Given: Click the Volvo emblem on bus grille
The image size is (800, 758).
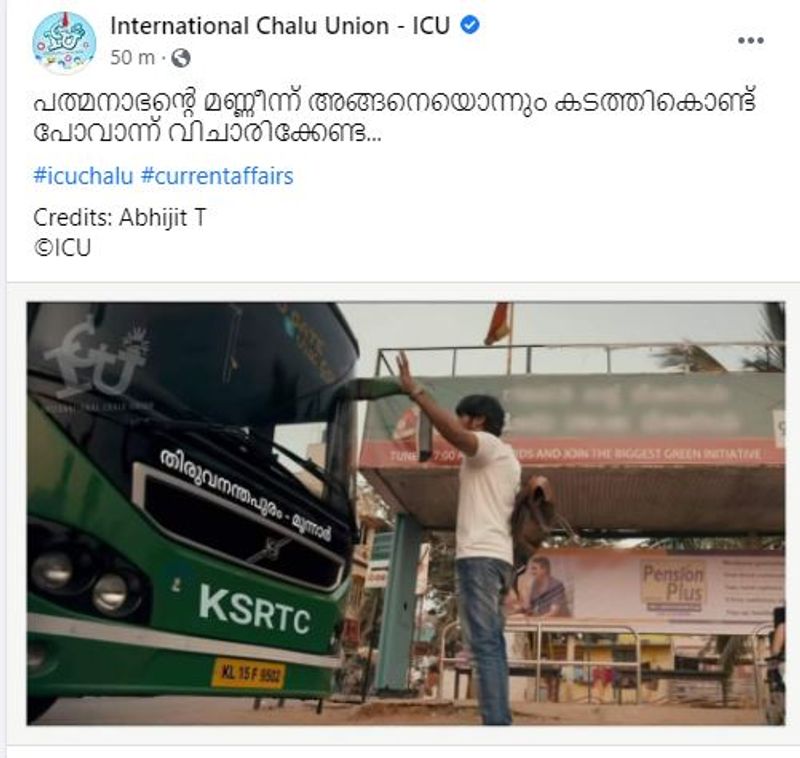Looking at the screenshot, I should pos(270,550).
